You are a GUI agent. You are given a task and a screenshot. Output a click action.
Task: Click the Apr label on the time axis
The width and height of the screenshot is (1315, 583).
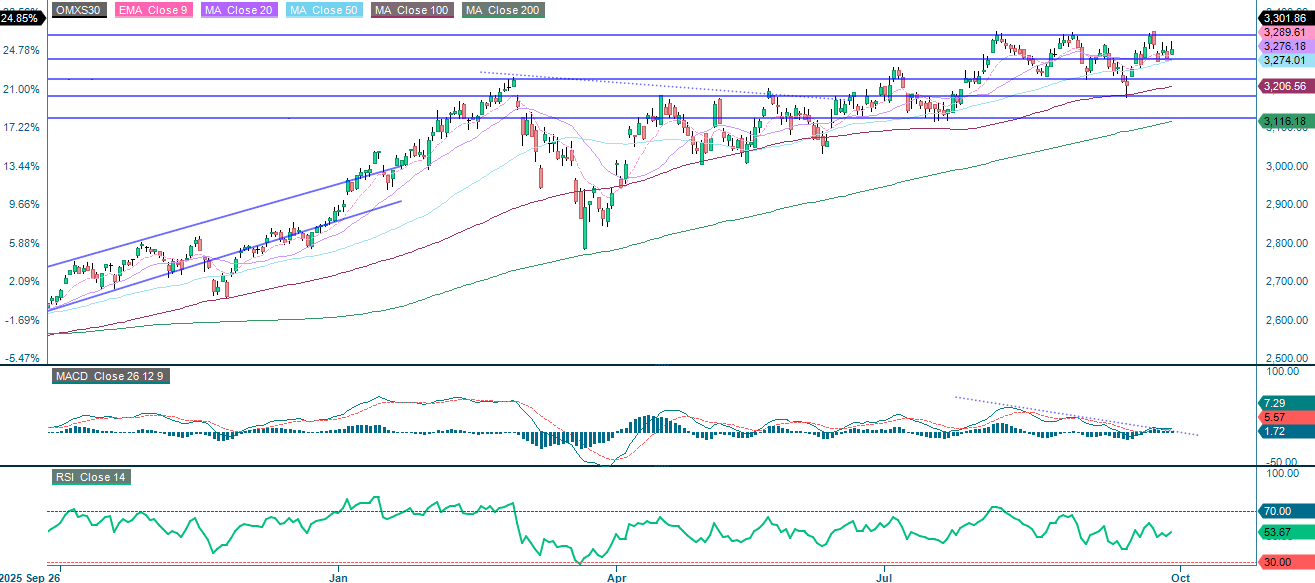point(616,577)
